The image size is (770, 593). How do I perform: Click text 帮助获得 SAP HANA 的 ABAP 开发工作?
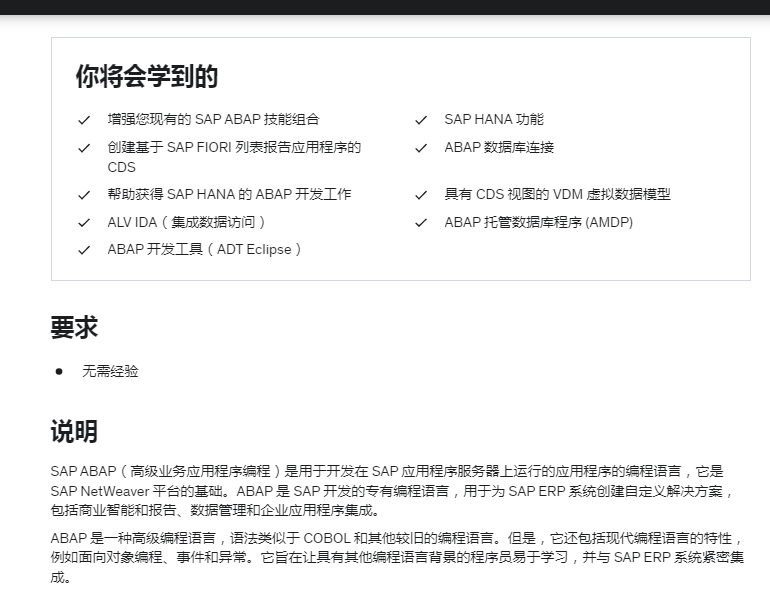click(229, 194)
